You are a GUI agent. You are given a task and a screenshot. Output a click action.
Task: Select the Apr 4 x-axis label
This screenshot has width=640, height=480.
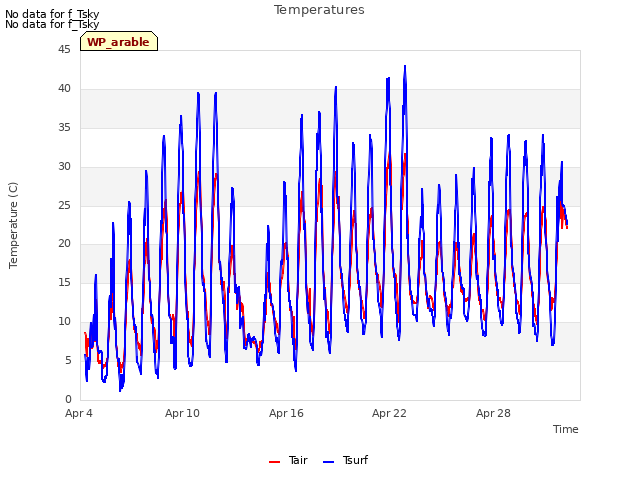79,413
